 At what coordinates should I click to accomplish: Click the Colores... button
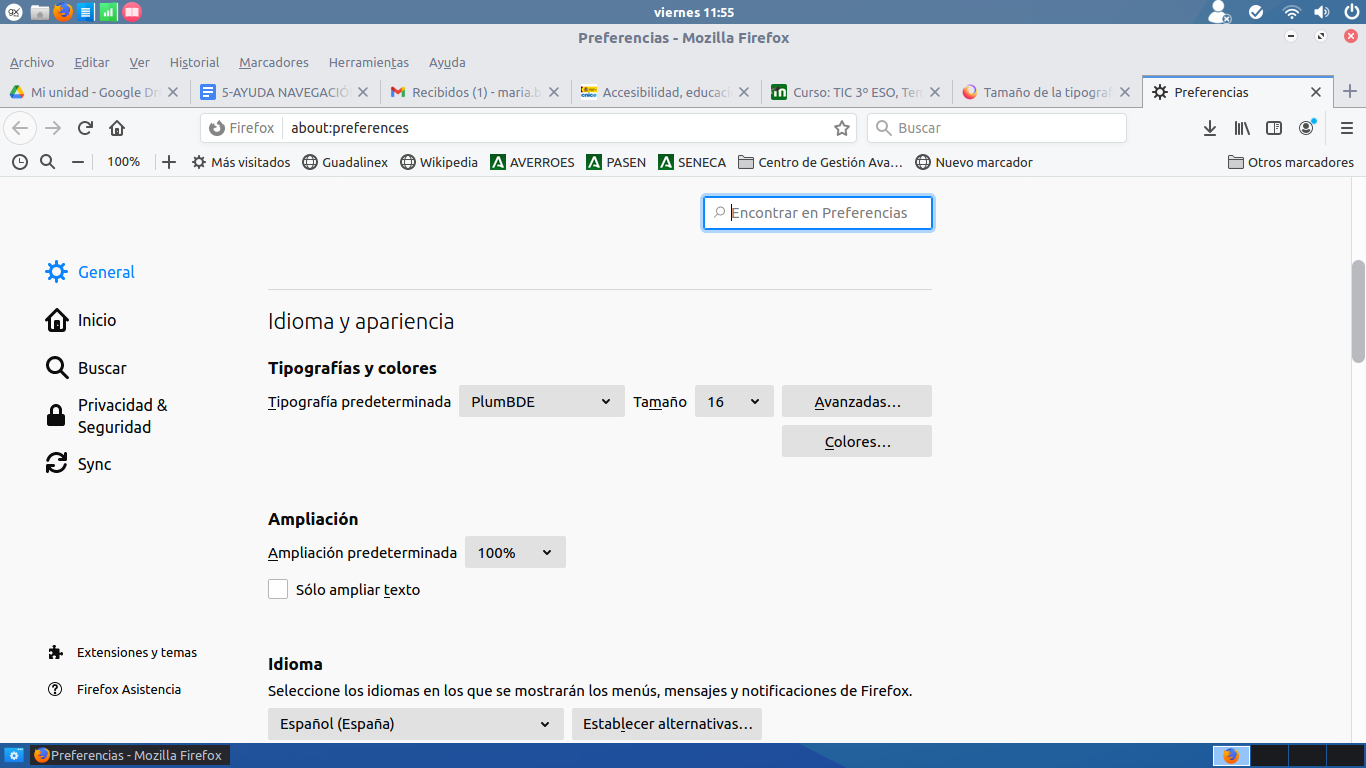(856, 442)
